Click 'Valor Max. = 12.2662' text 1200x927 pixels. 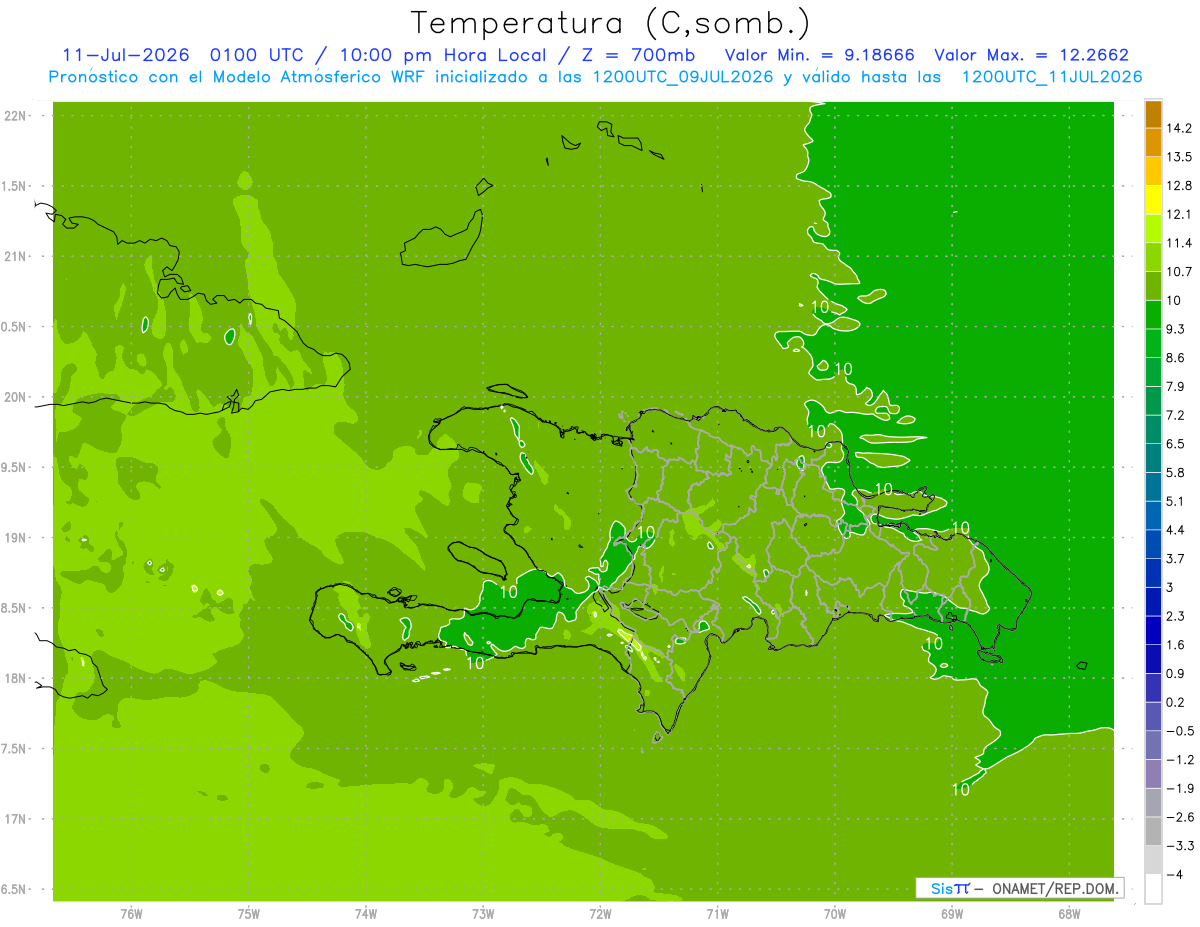pos(1031,55)
